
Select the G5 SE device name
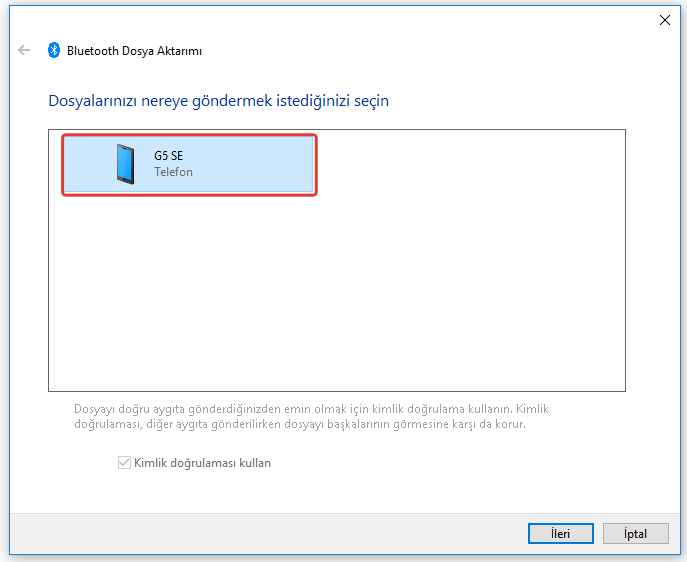(169, 156)
